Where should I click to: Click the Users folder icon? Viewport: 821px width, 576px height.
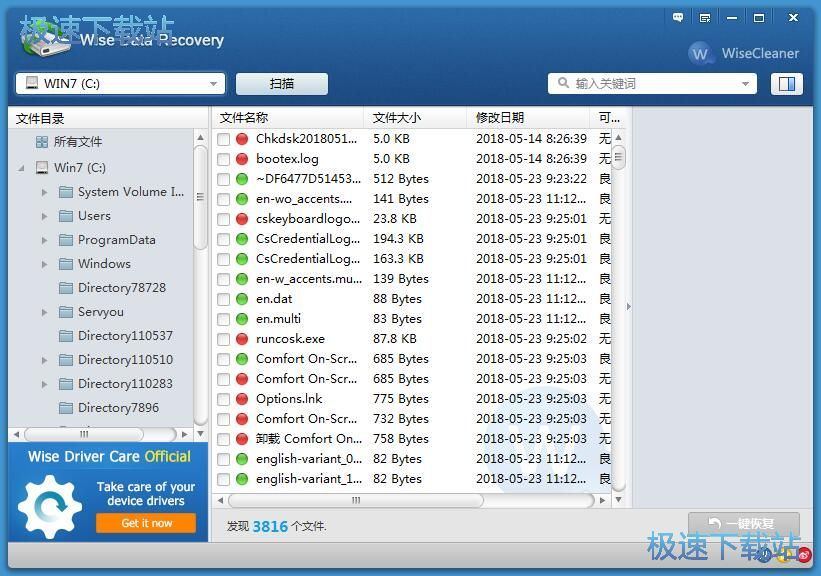coord(66,216)
